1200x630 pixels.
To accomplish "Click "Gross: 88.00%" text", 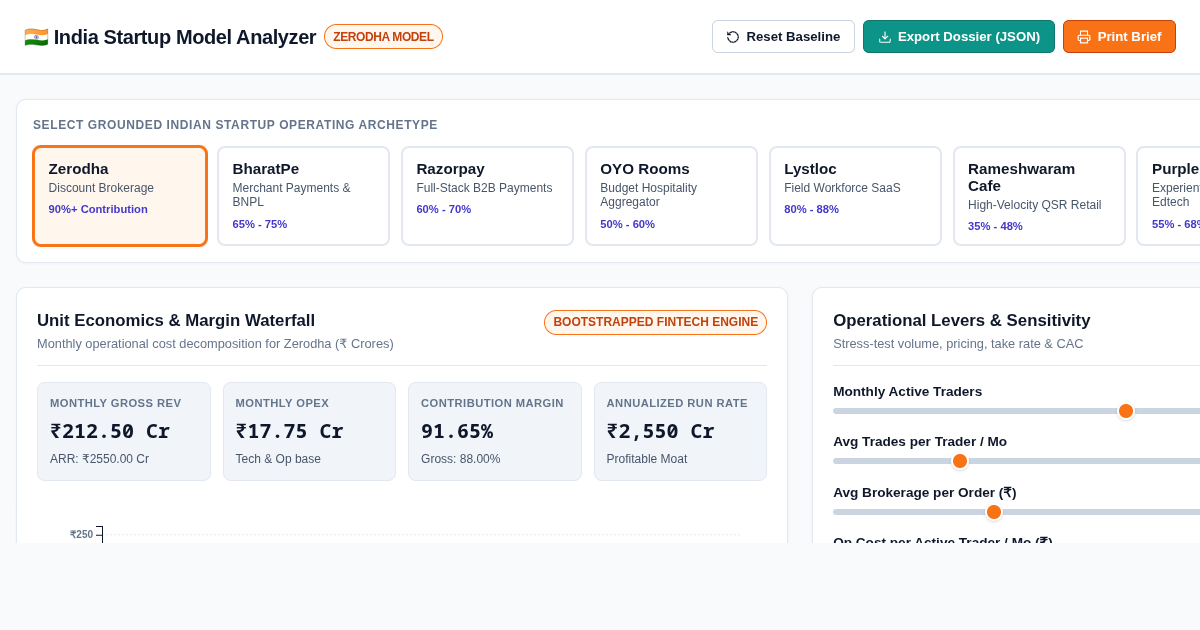I will 461,459.
